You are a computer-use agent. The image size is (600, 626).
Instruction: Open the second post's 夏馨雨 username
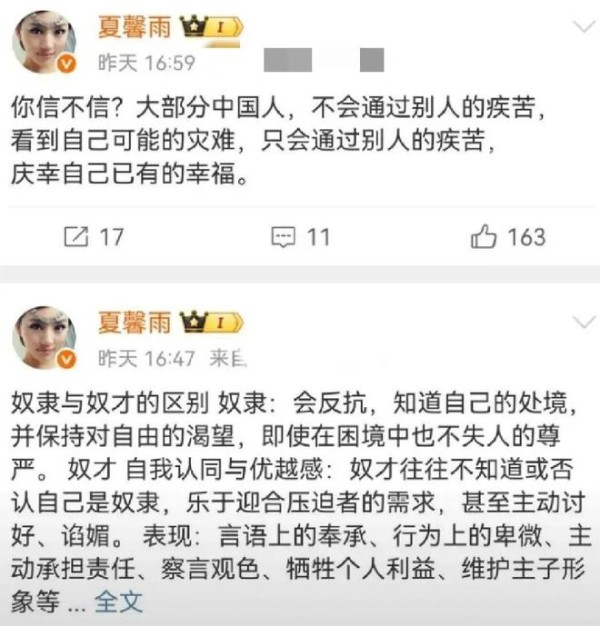[x=135, y=322]
